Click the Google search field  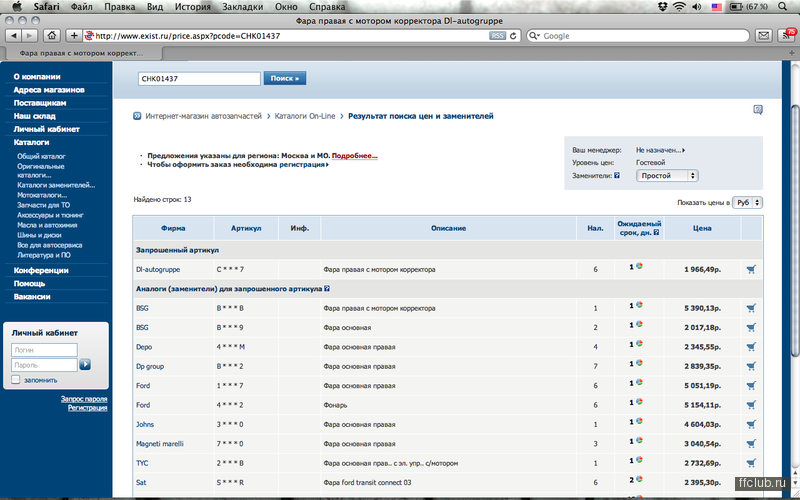(638, 36)
